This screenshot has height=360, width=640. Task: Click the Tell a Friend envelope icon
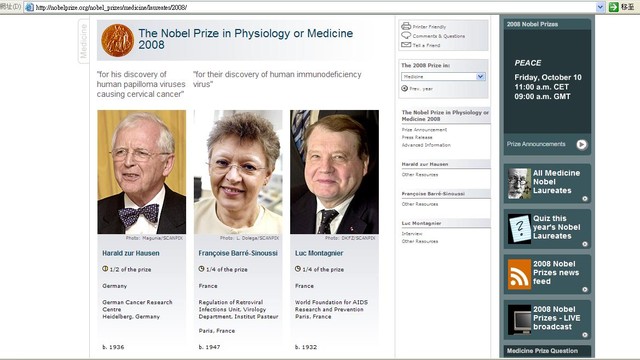pos(406,45)
